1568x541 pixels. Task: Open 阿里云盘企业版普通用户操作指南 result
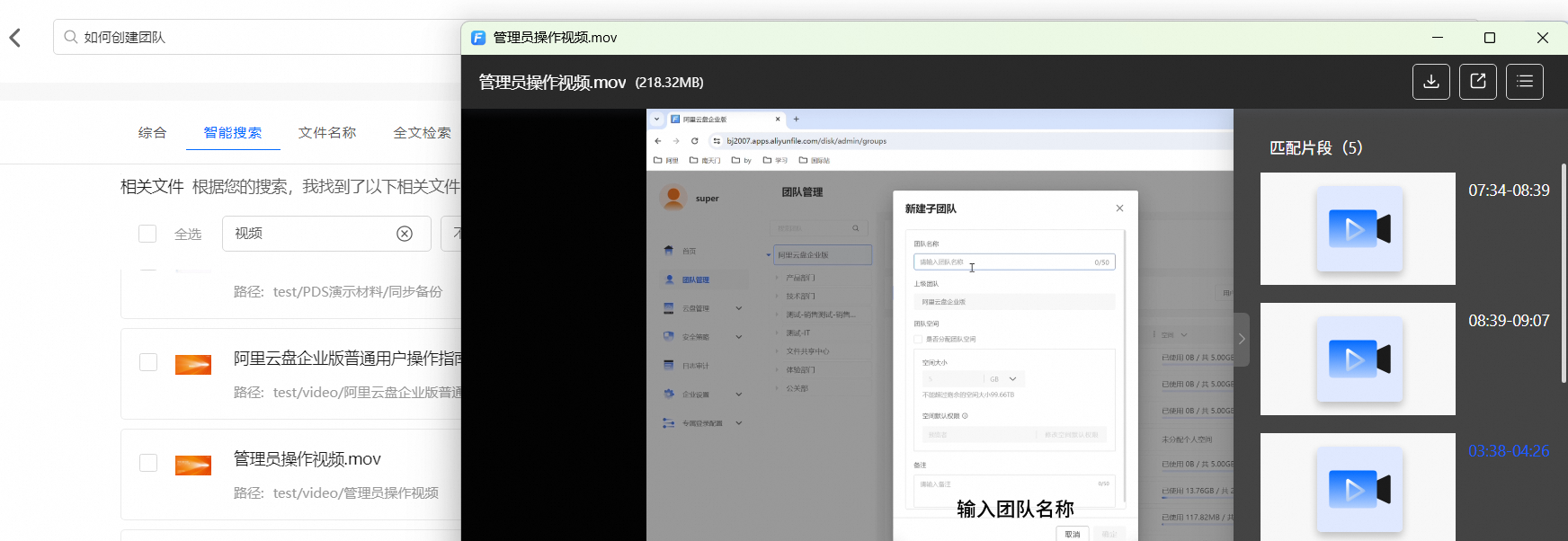coord(347,359)
